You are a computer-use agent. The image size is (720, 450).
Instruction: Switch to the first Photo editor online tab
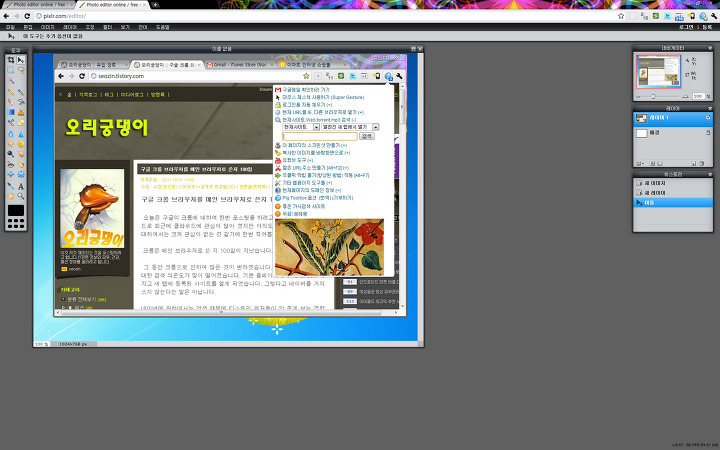coord(39,5)
